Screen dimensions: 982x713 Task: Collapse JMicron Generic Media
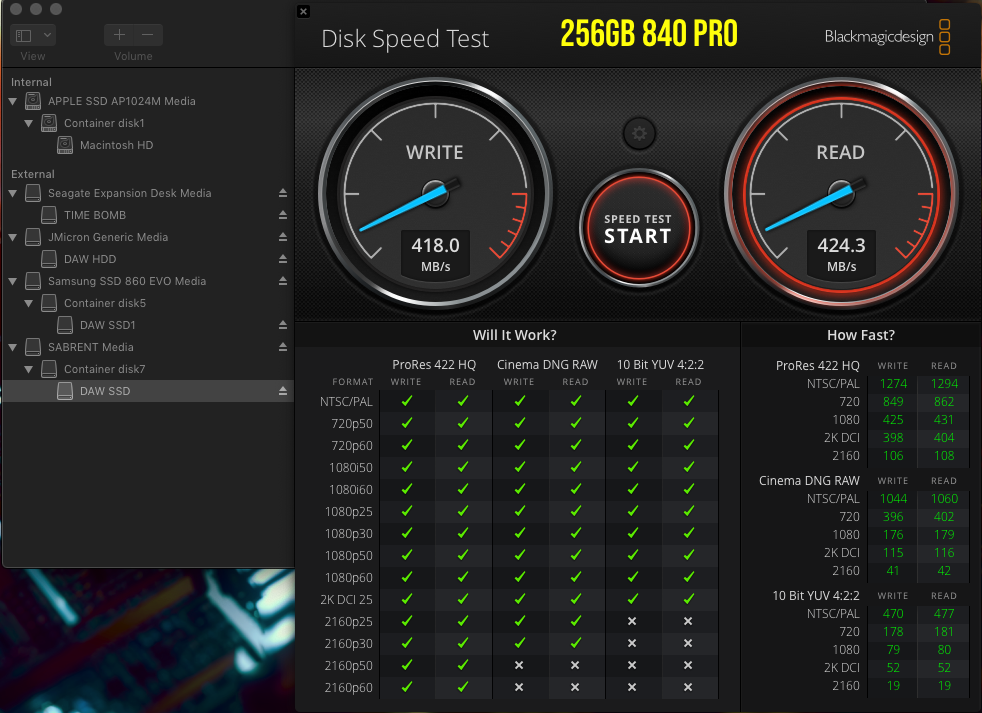tap(13, 237)
